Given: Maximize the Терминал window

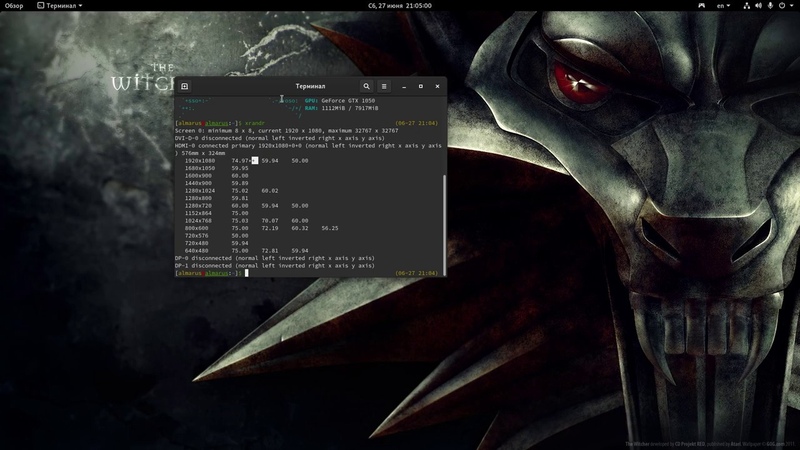Looking at the screenshot, I should (421, 86).
